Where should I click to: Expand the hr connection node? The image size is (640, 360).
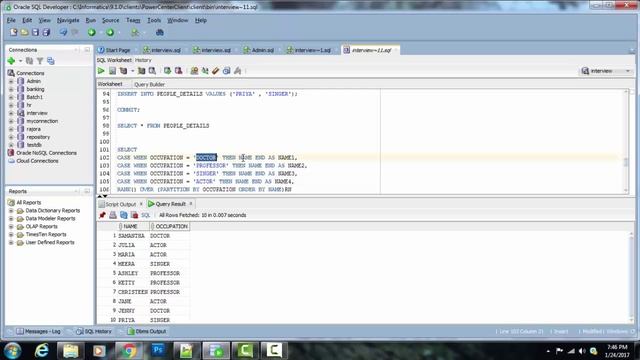point(11,105)
